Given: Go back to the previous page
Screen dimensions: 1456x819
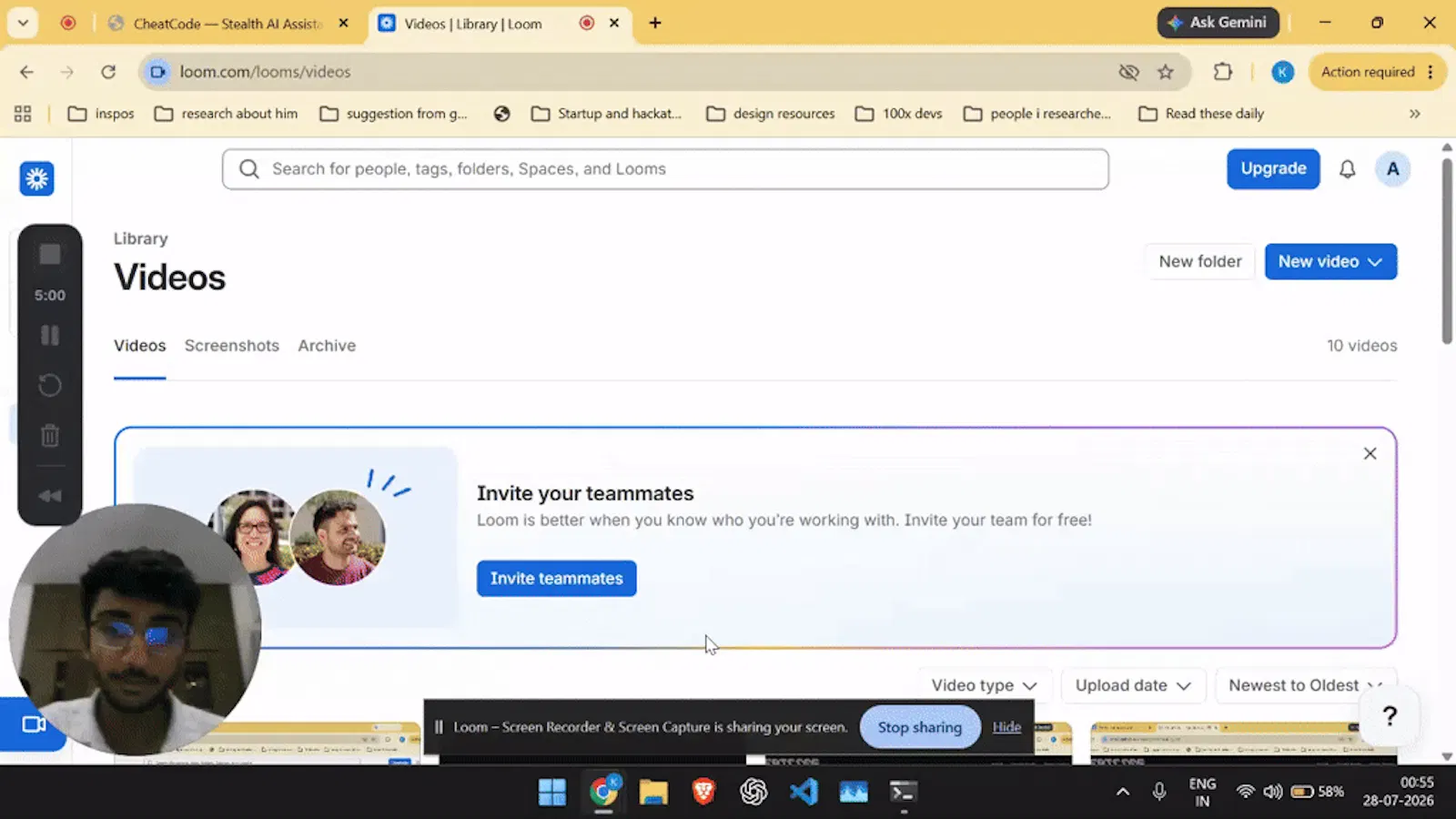Looking at the screenshot, I should pyautogui.click(x=26, y=72).
